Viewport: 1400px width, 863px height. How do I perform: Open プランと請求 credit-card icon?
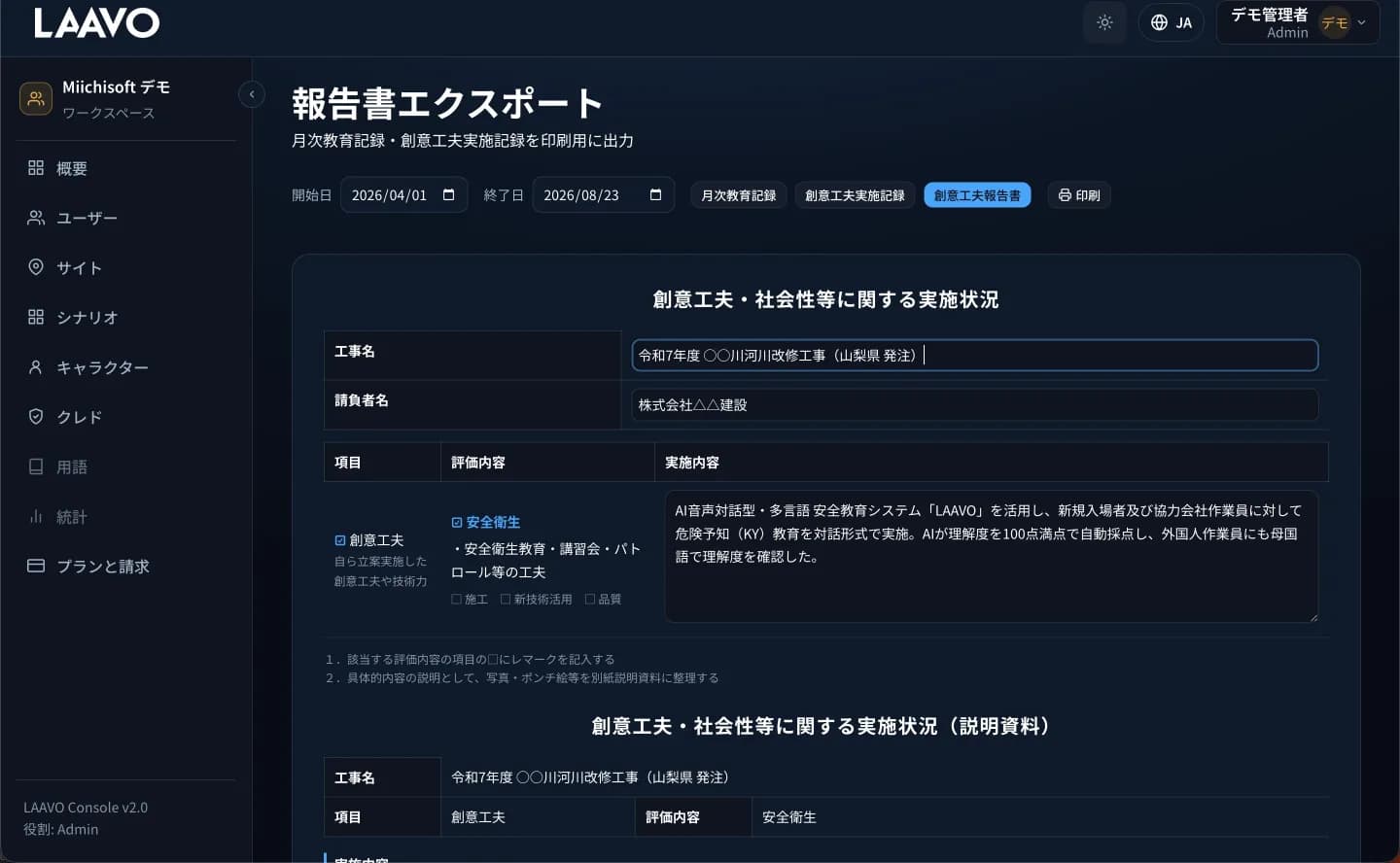click(x=36, y=566)
